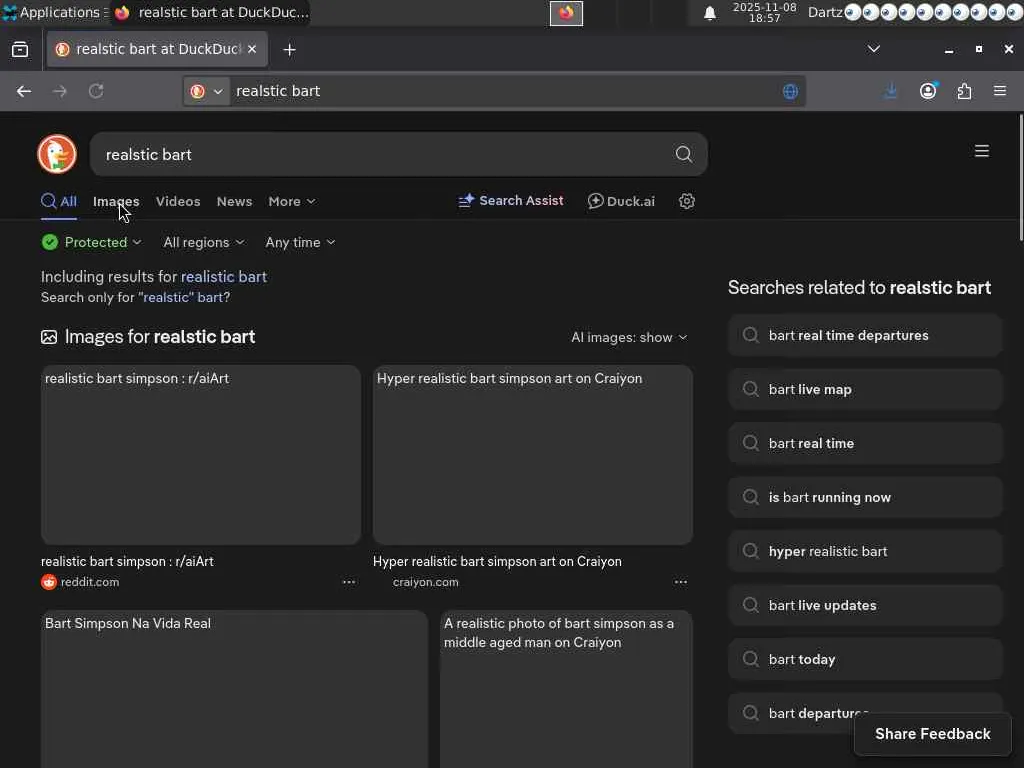Open Duck.ai chat

tap(621, 201)
